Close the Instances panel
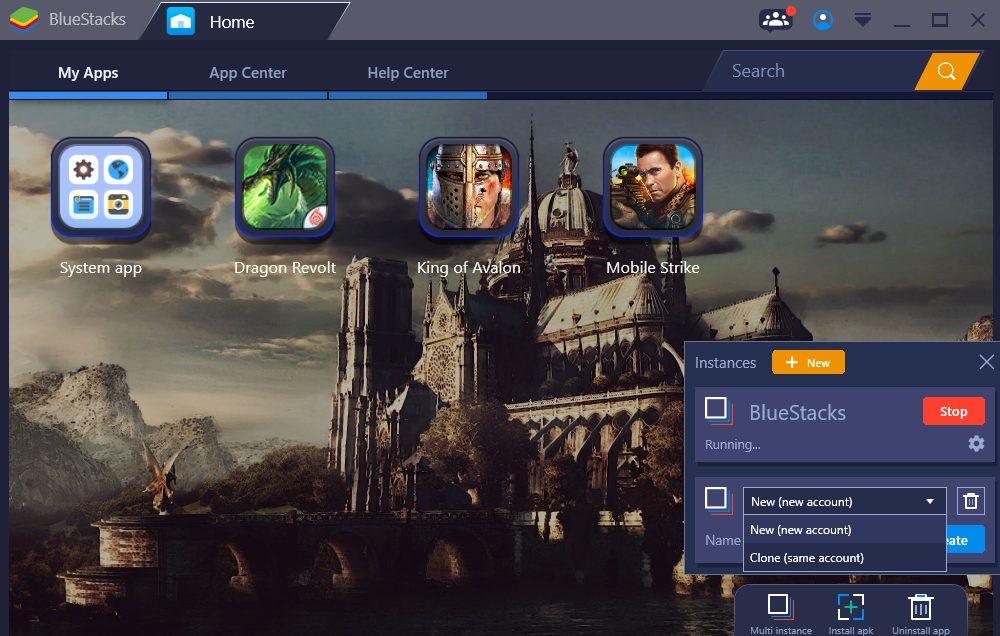Screen dimensions: 1000x636 tap(986, 362)
